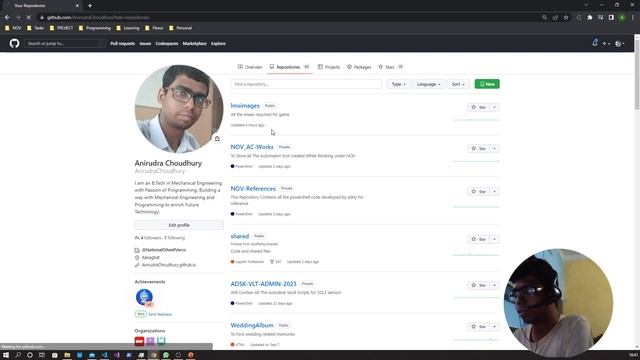640x360 pixels.
Task: Star the NOV-References repository
Action: (x=478, y=191)
